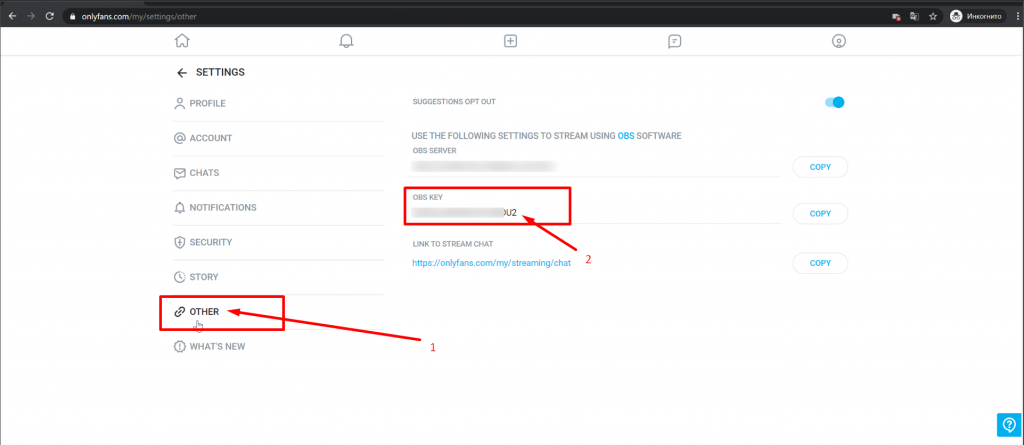This screenshot has width=1024, height=445.
Task: Click the Incognito profile indicator
Action: (976, 16)
